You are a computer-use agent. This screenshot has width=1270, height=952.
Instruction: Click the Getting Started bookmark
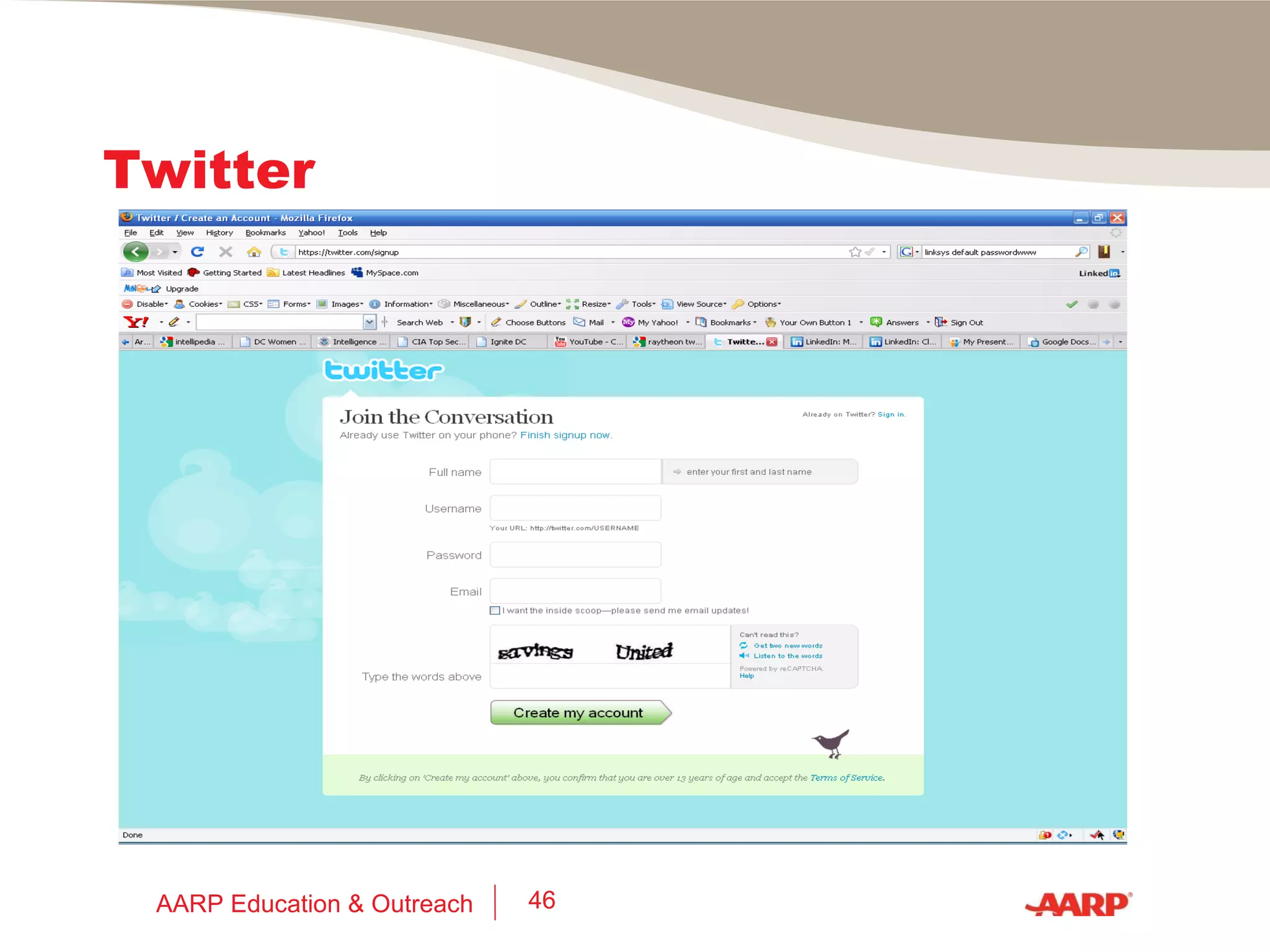(224, 272)
